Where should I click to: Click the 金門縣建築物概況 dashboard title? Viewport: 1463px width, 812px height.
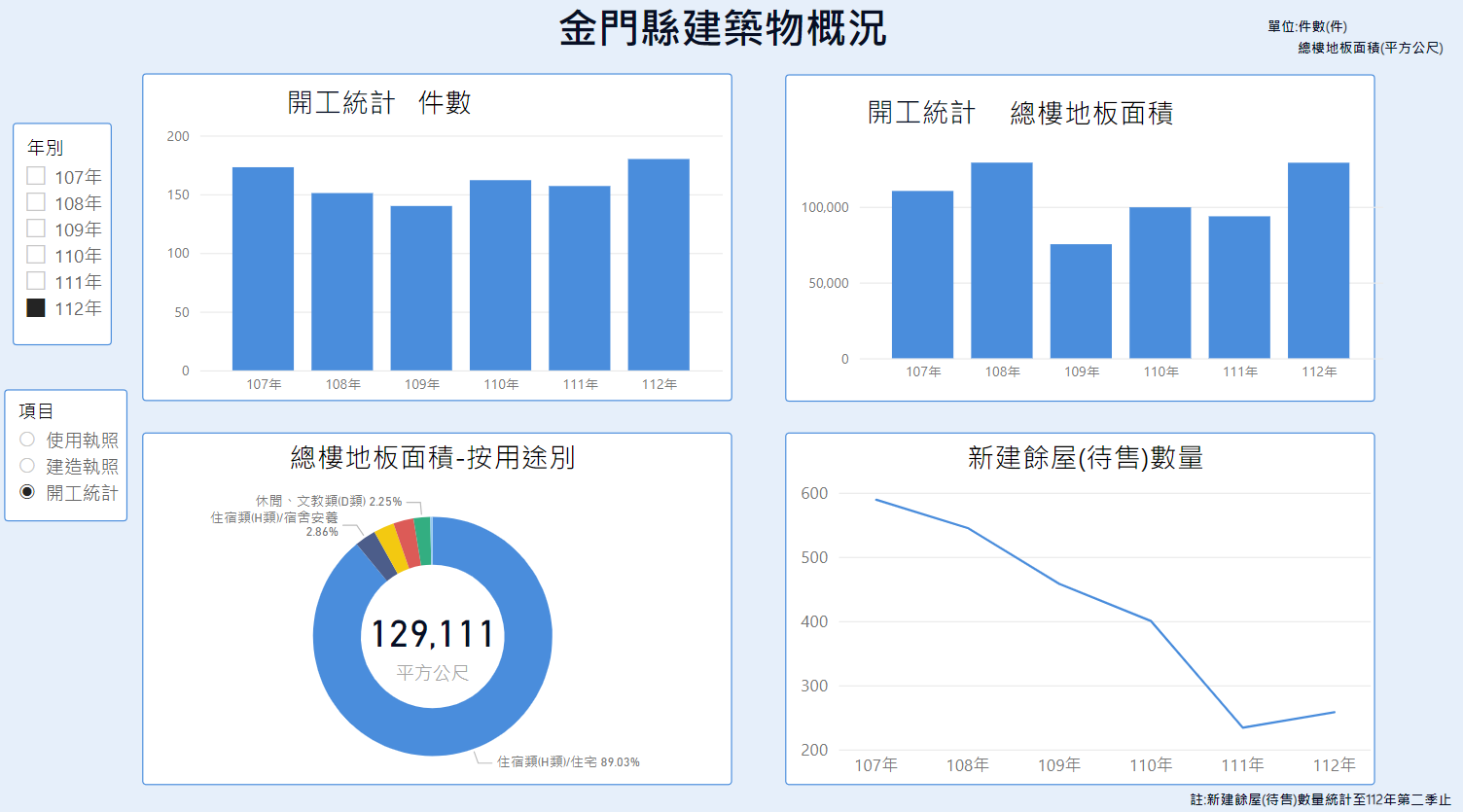tap(723, 28)
